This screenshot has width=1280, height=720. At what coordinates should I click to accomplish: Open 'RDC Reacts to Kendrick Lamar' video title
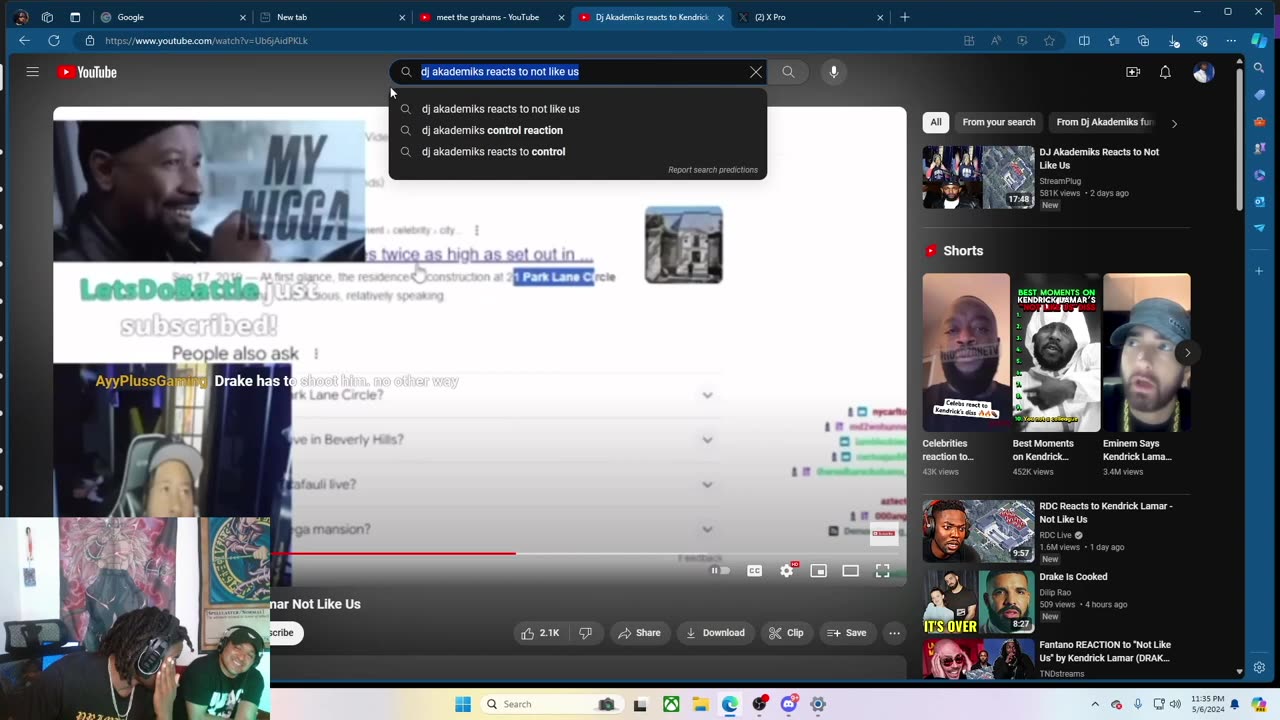[1106, 513]
